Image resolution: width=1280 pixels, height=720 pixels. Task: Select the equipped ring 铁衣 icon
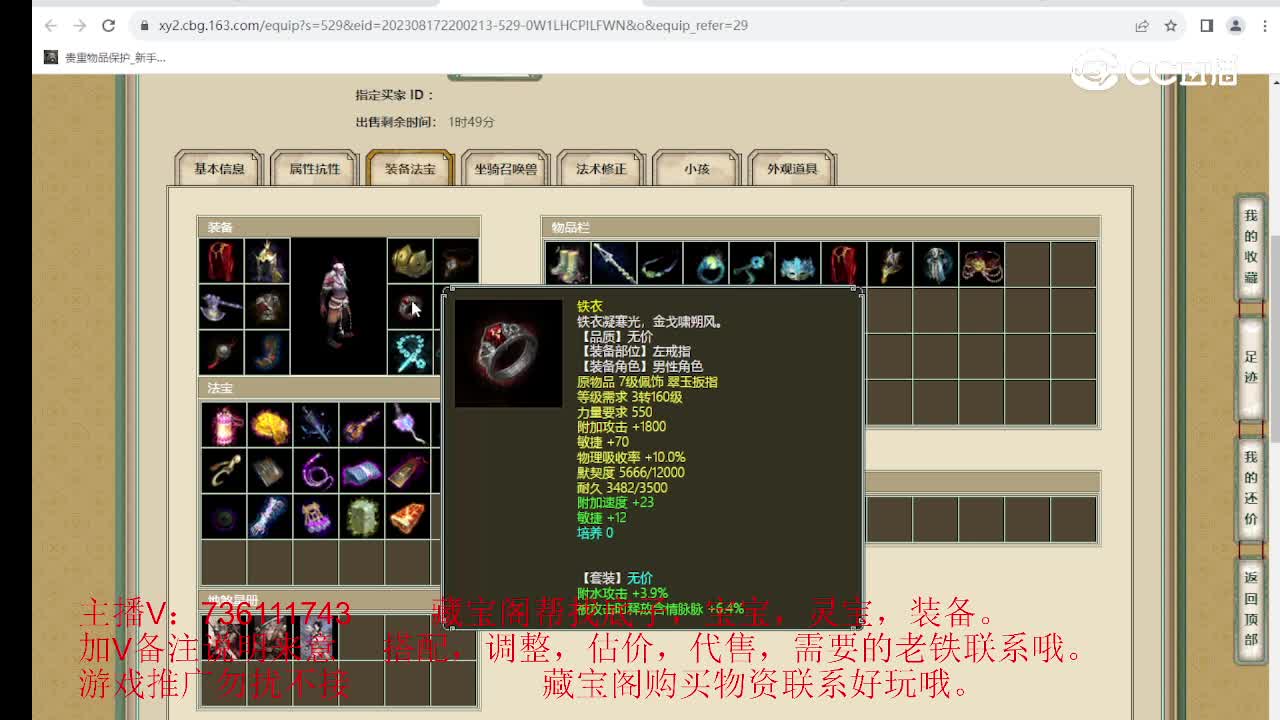pos(410,307)
